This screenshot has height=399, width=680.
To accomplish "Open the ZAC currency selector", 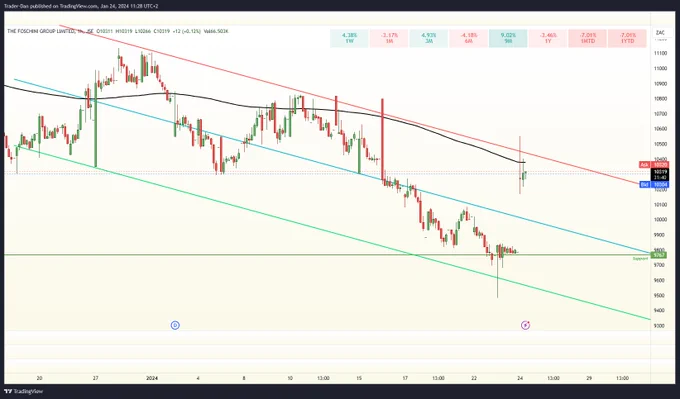I will click(x=660, y=33).
